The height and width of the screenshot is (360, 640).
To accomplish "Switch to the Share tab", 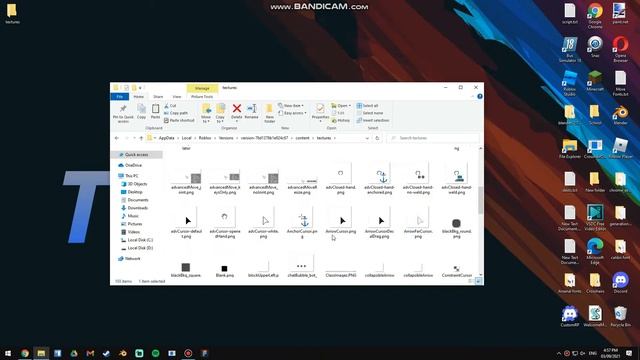I will (x=158, y=97).
